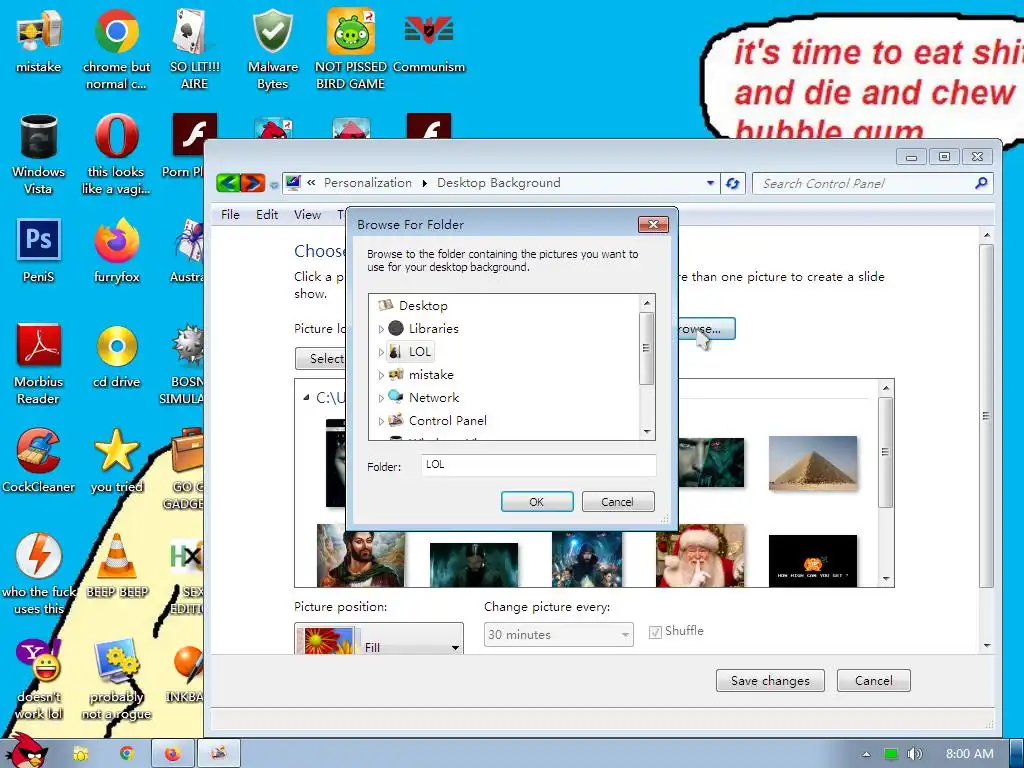Viewport: 1024px width, 768px height.
Task: Open 'NOT PISSED BIRD GAME' icon
Action: coord(351,31)
